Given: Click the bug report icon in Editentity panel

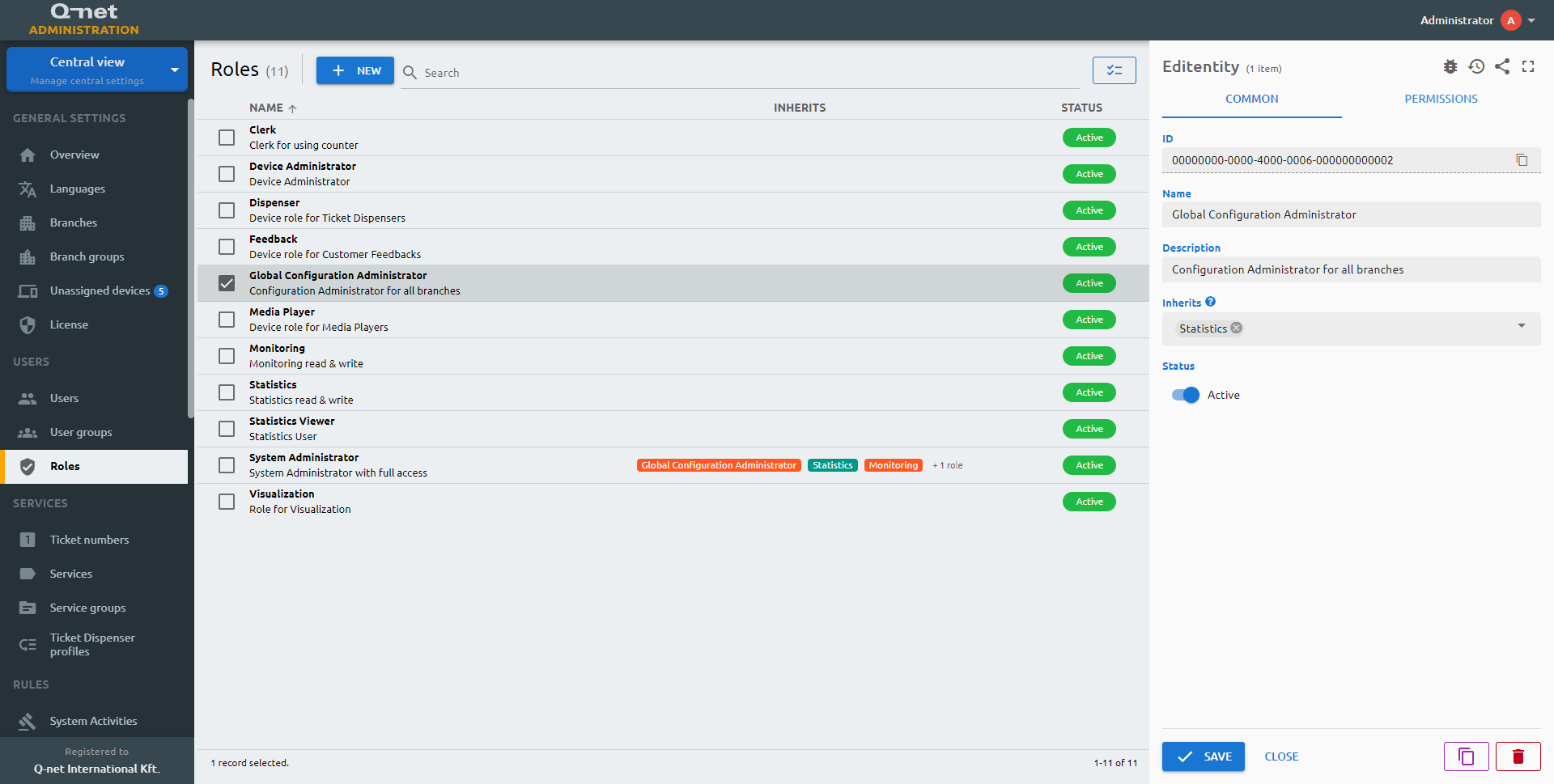Looking at the screenshot, I should [x=1450, y=66].
